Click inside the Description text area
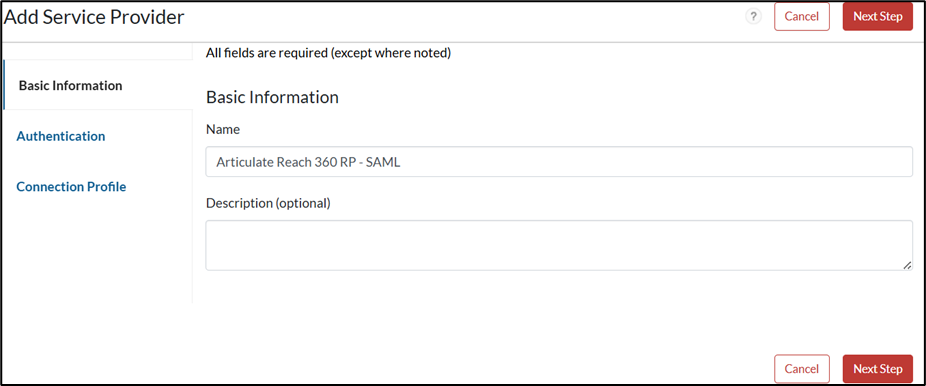Screen dimensions: 926x386 pos(559,246)
